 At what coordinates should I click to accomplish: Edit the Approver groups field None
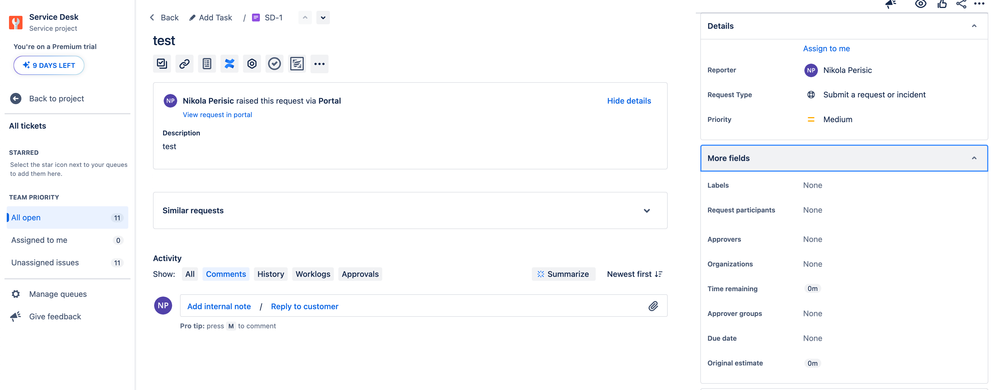pyautogui.click(x=812, y=314)
